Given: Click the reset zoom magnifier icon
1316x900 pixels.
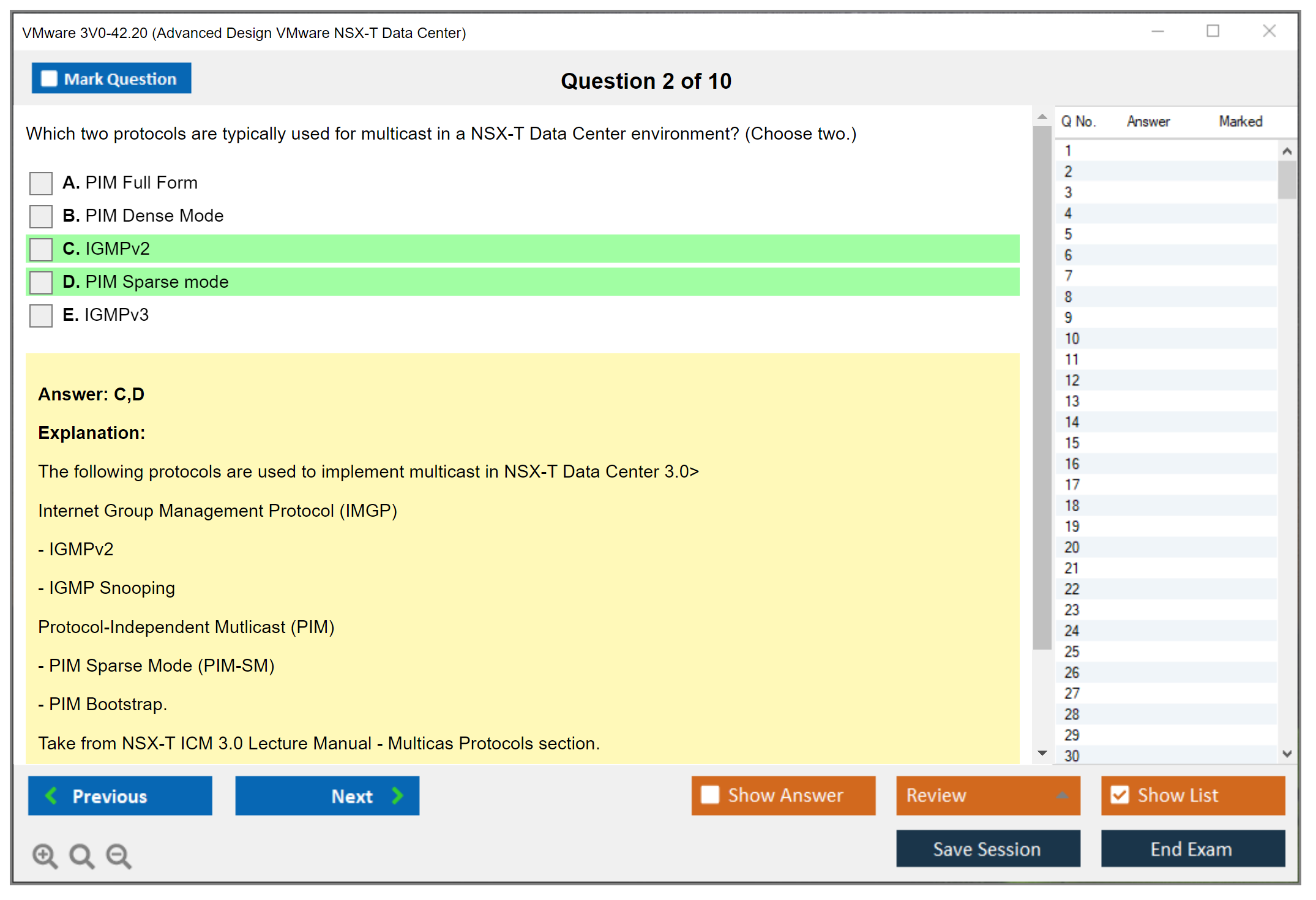Looking at the screenshot, I should click(81, 855).
